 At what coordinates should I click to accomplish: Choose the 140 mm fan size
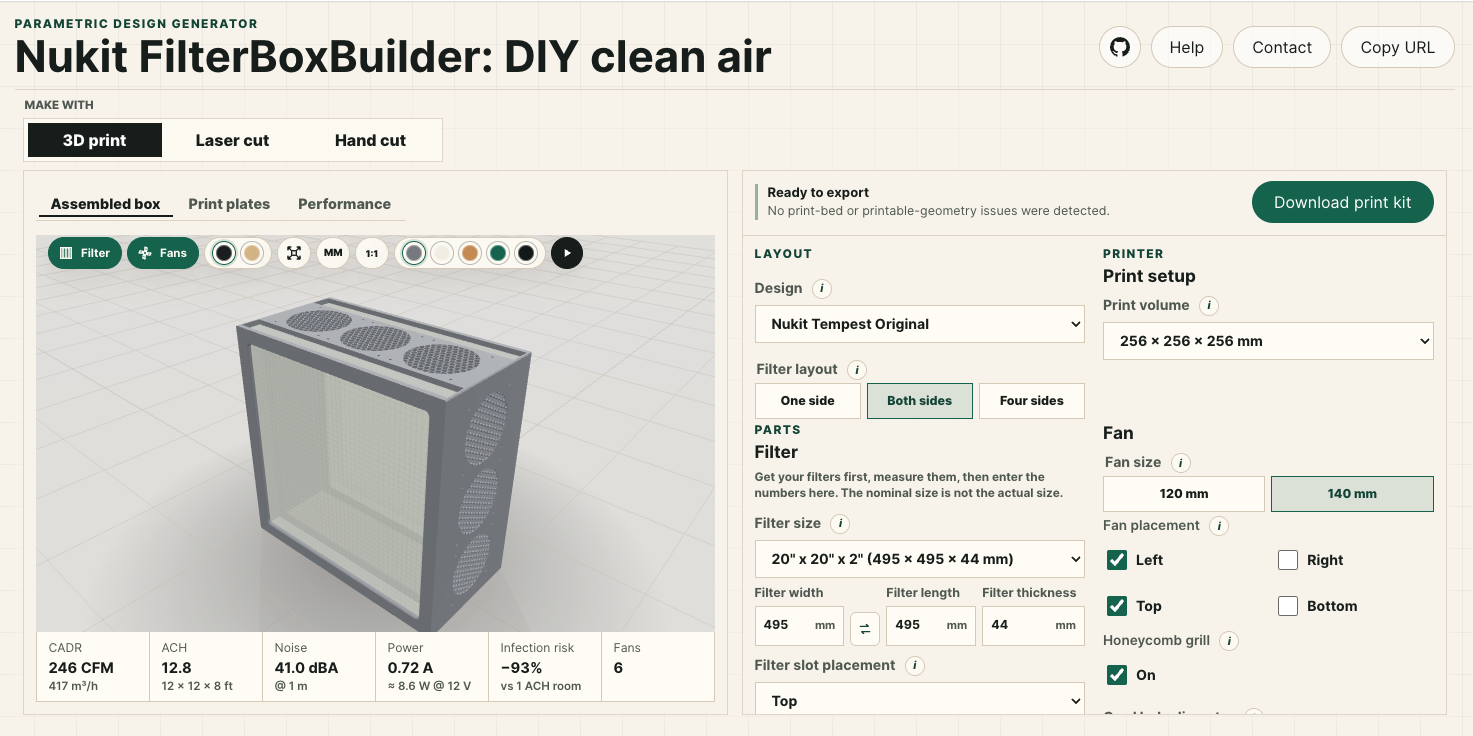pos(1352,494)
